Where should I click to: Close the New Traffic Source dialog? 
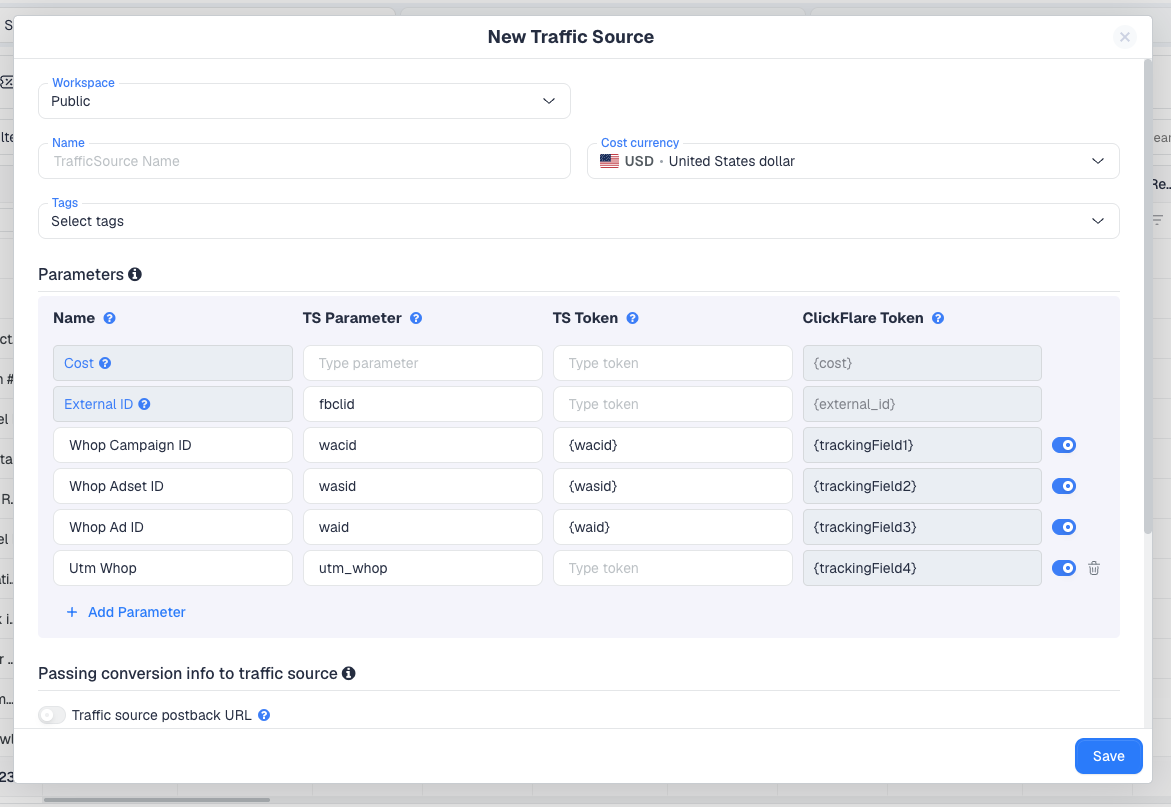[x=1125, y=37]
